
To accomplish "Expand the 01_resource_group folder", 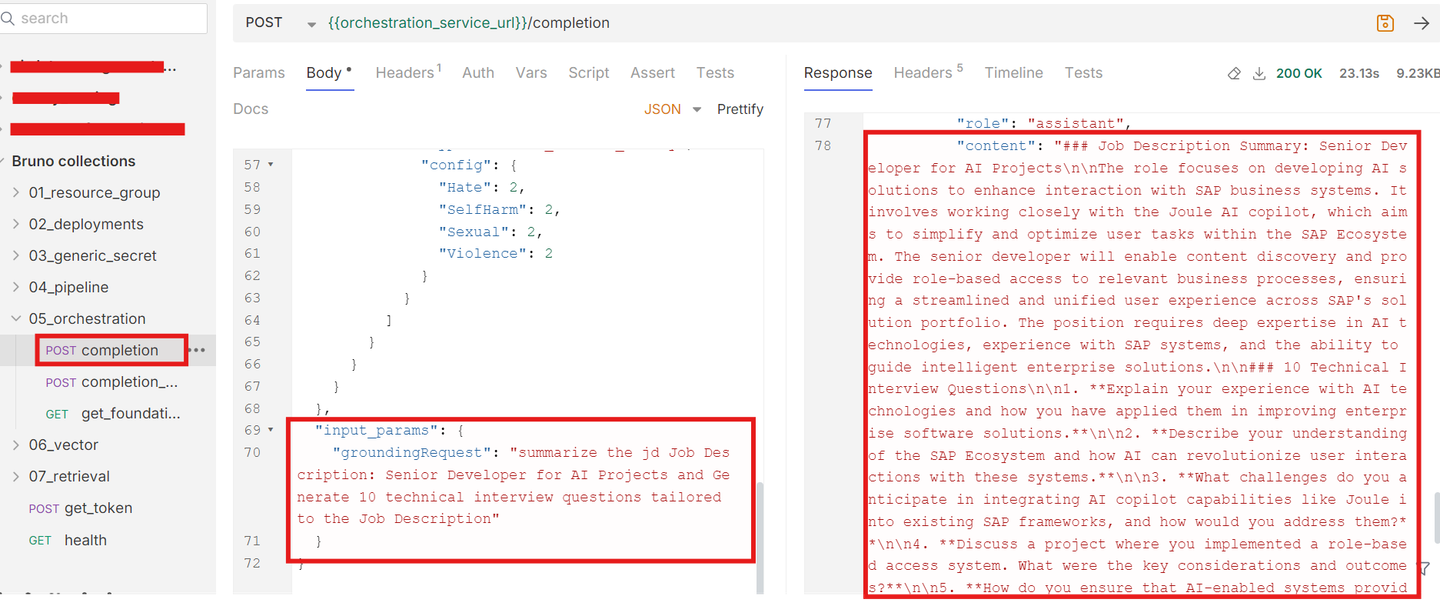I will tap(94, 192).
